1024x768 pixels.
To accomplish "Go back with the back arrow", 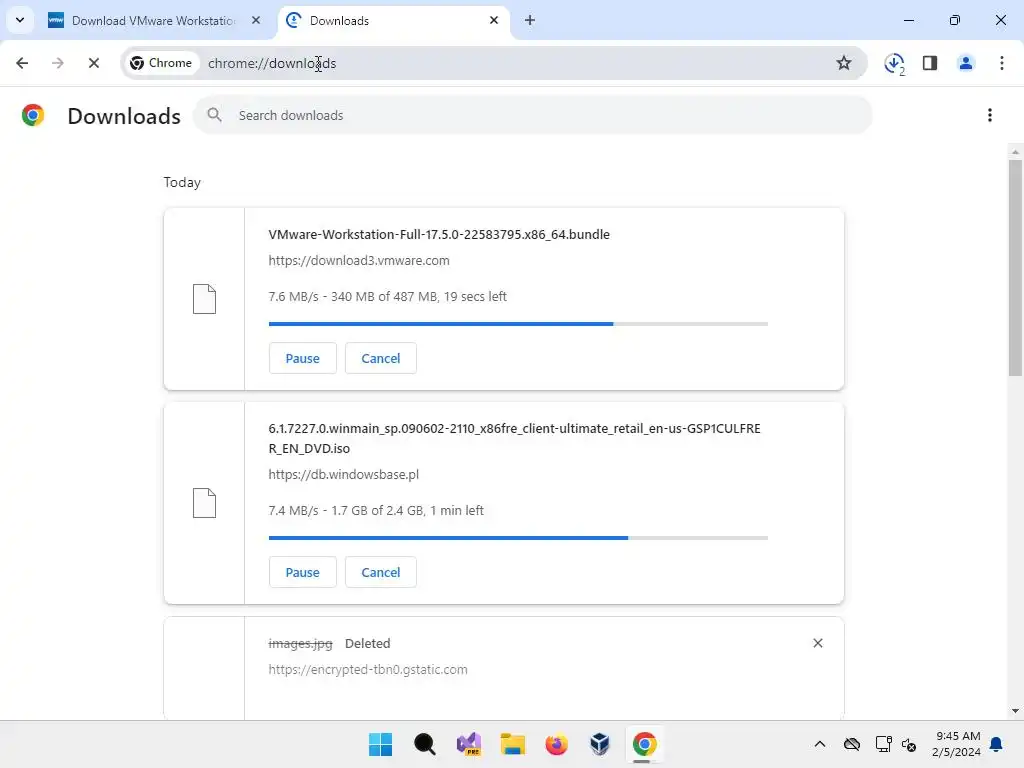I will coord(22,63).
